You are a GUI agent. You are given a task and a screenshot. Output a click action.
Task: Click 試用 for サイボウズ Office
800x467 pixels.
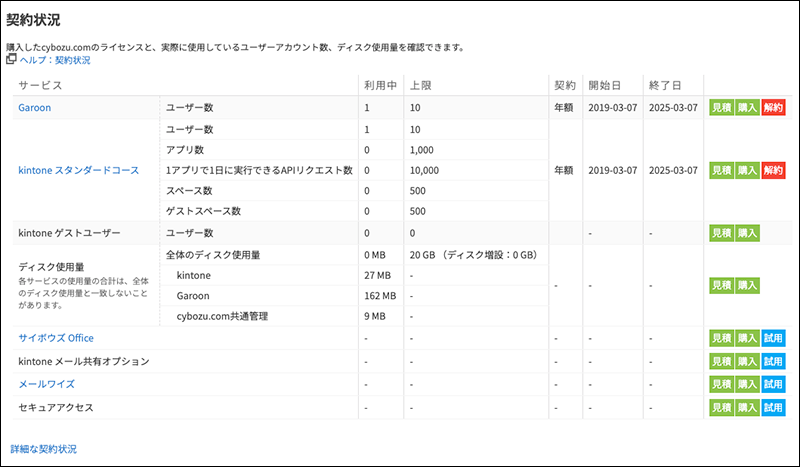[x=773, y=338]
